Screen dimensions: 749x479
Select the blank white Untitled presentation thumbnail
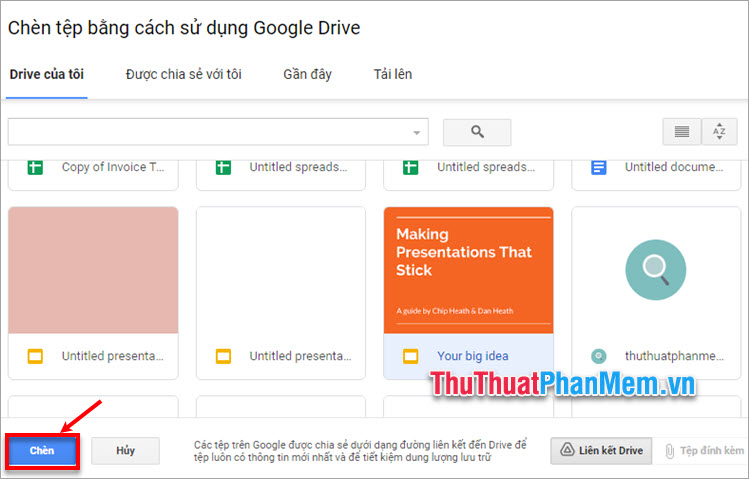[281, 270]
